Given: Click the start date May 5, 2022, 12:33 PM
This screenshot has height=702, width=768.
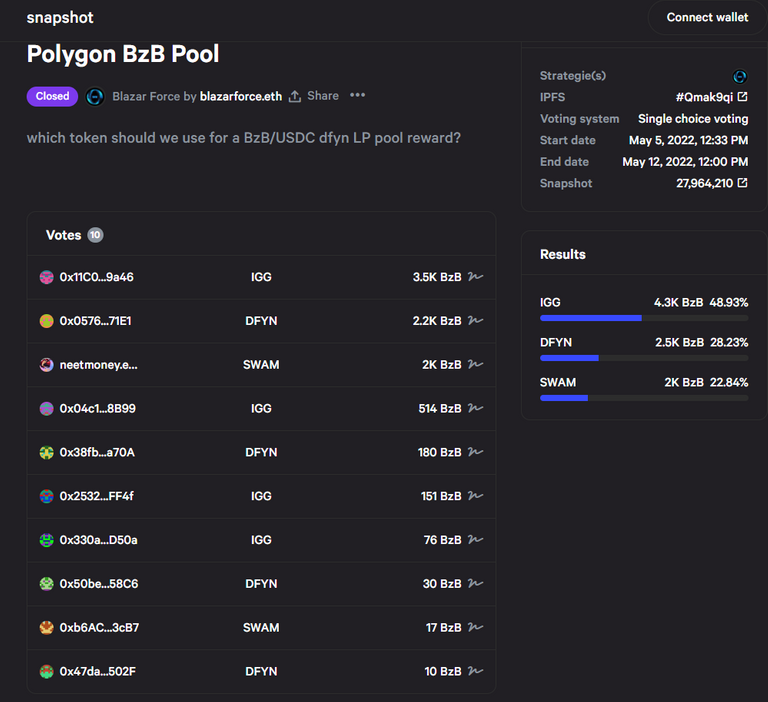Looking at the screenshot, I should [x=688, y=141].
